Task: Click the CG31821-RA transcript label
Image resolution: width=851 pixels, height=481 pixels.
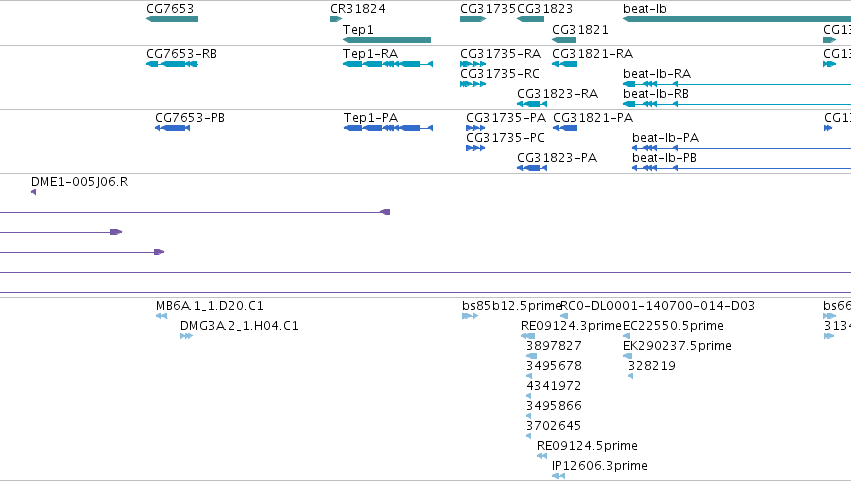Action: [592, 54]
